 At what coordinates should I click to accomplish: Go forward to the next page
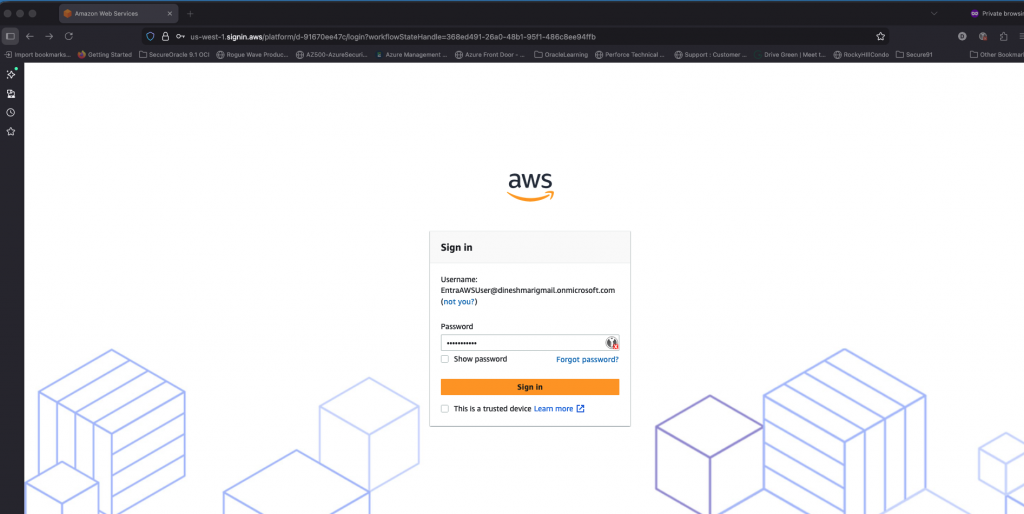click(49, 37)
